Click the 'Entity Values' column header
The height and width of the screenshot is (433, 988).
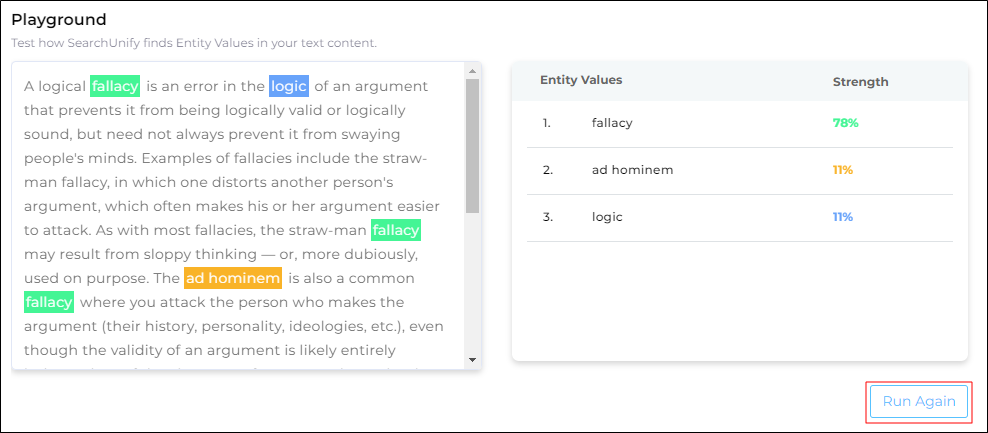point(581,80)
